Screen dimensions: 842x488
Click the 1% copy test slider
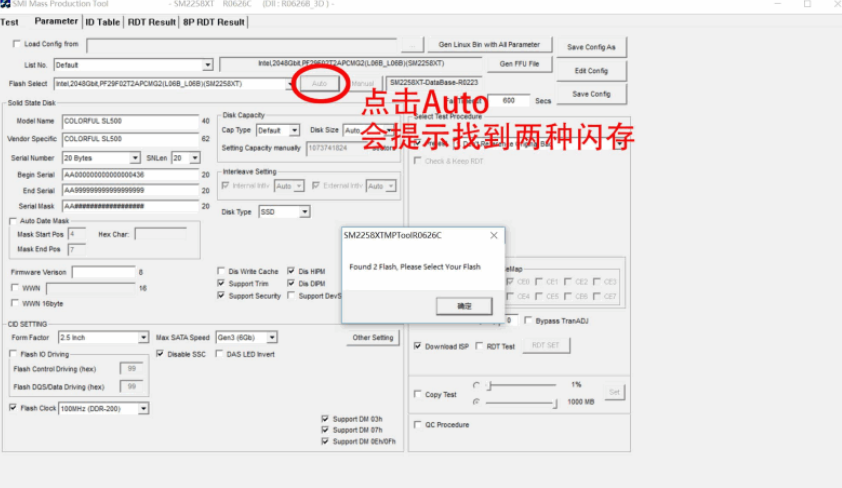[x=521, y=385]
